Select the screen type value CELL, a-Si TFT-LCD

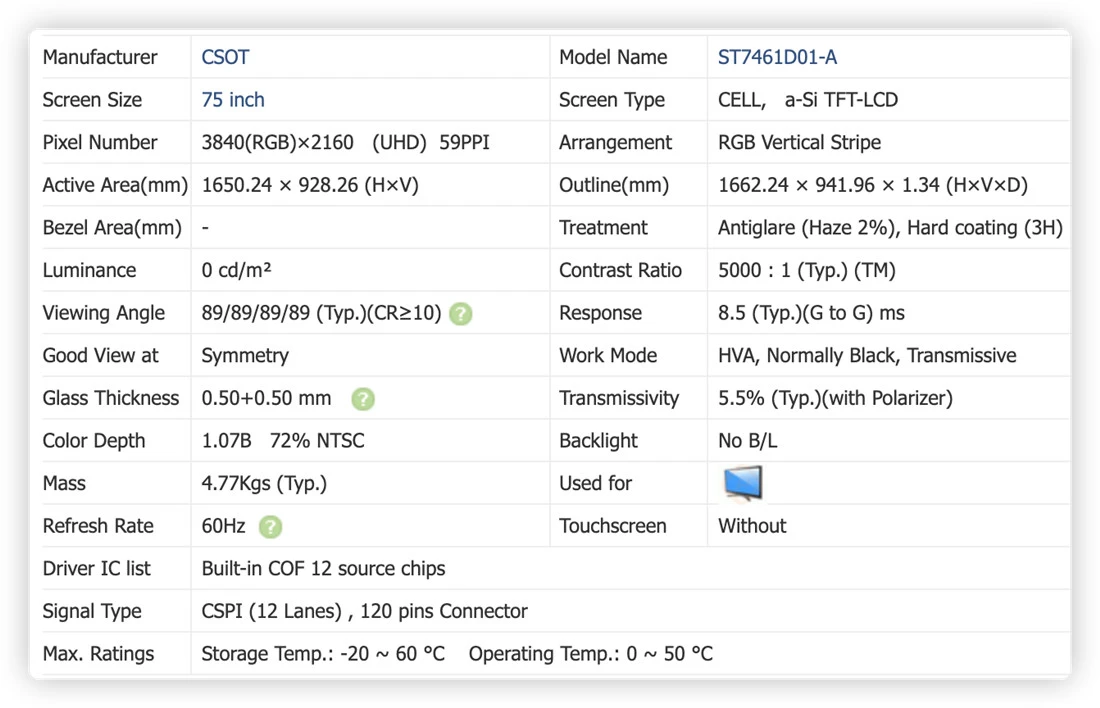click(807, 100)
